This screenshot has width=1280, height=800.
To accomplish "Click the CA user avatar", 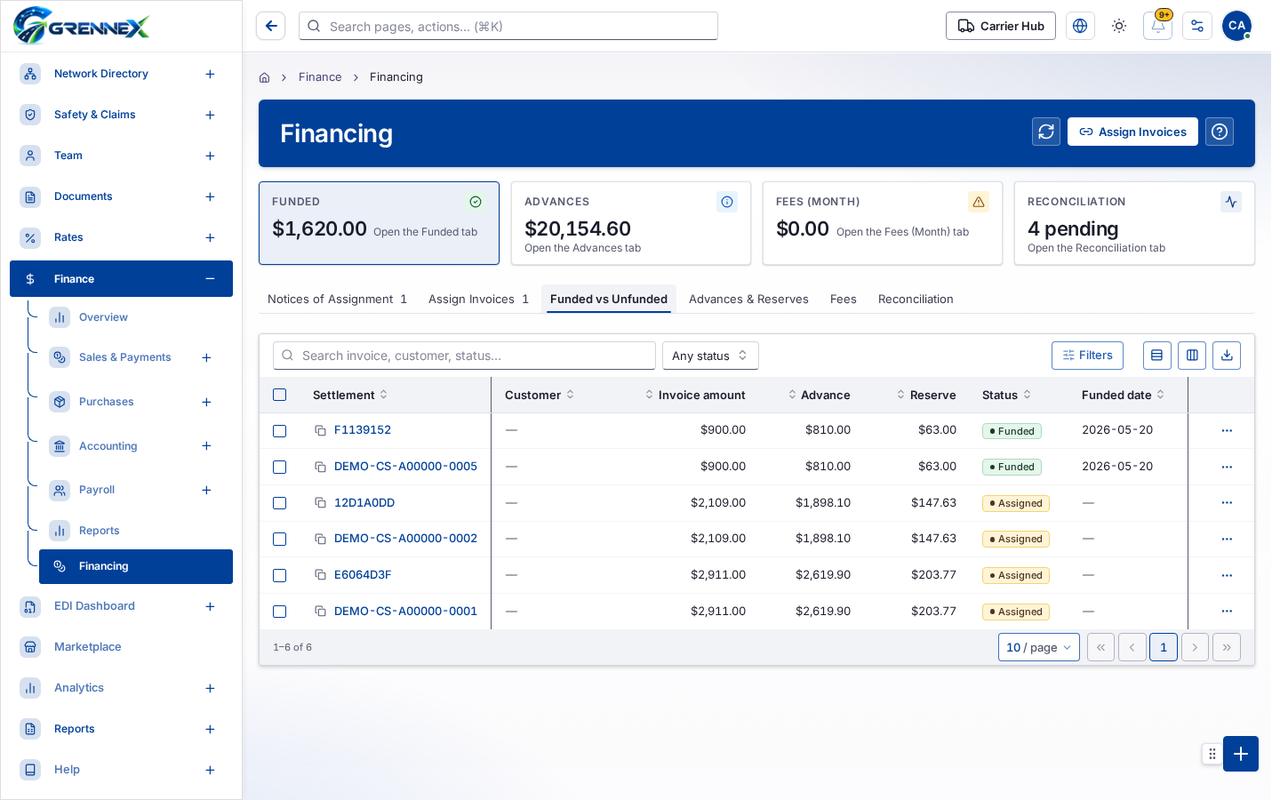I will [1237, 26].
